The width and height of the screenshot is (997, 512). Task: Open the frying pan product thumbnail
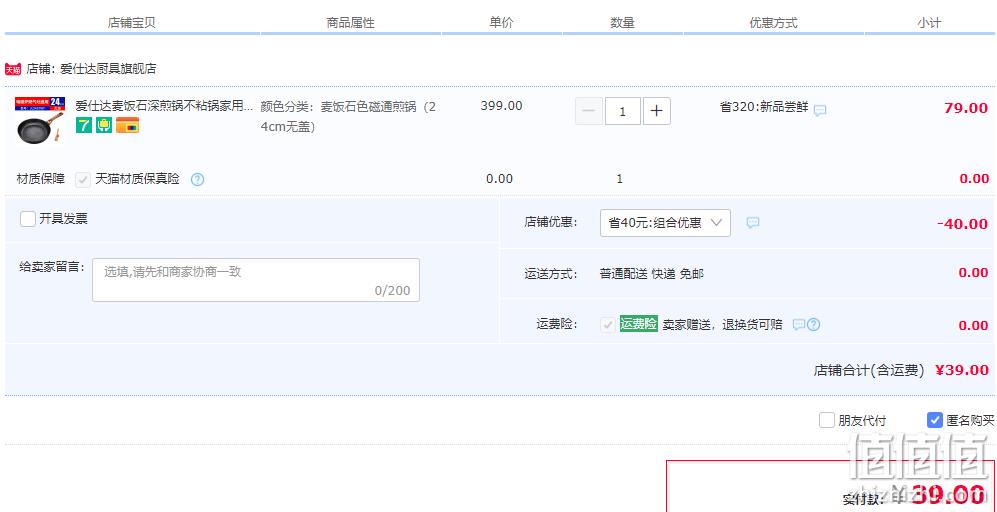click(x=39, y=120)
